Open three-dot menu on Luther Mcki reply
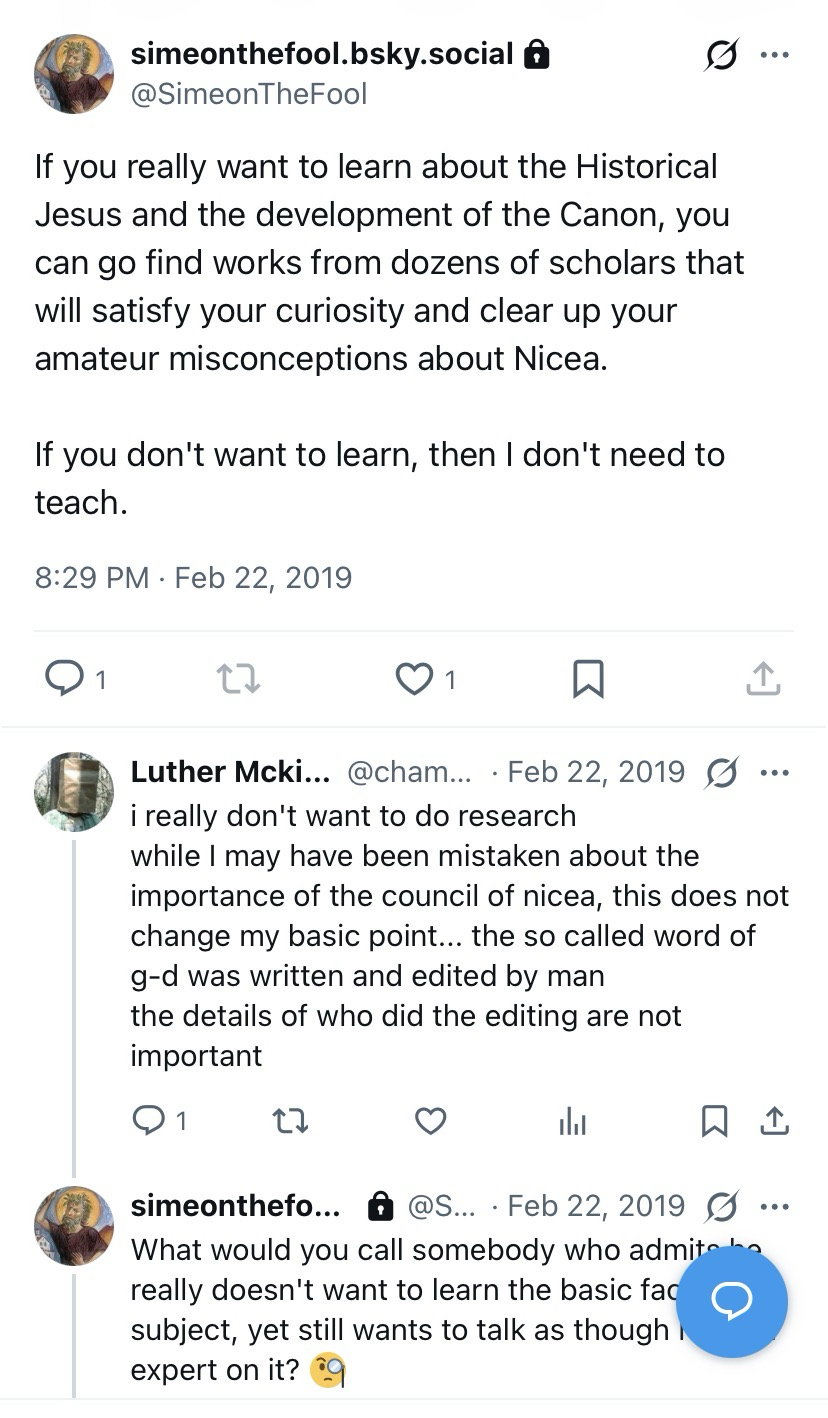The height and width of the screenshot is (1418, 828). (775, 772)
